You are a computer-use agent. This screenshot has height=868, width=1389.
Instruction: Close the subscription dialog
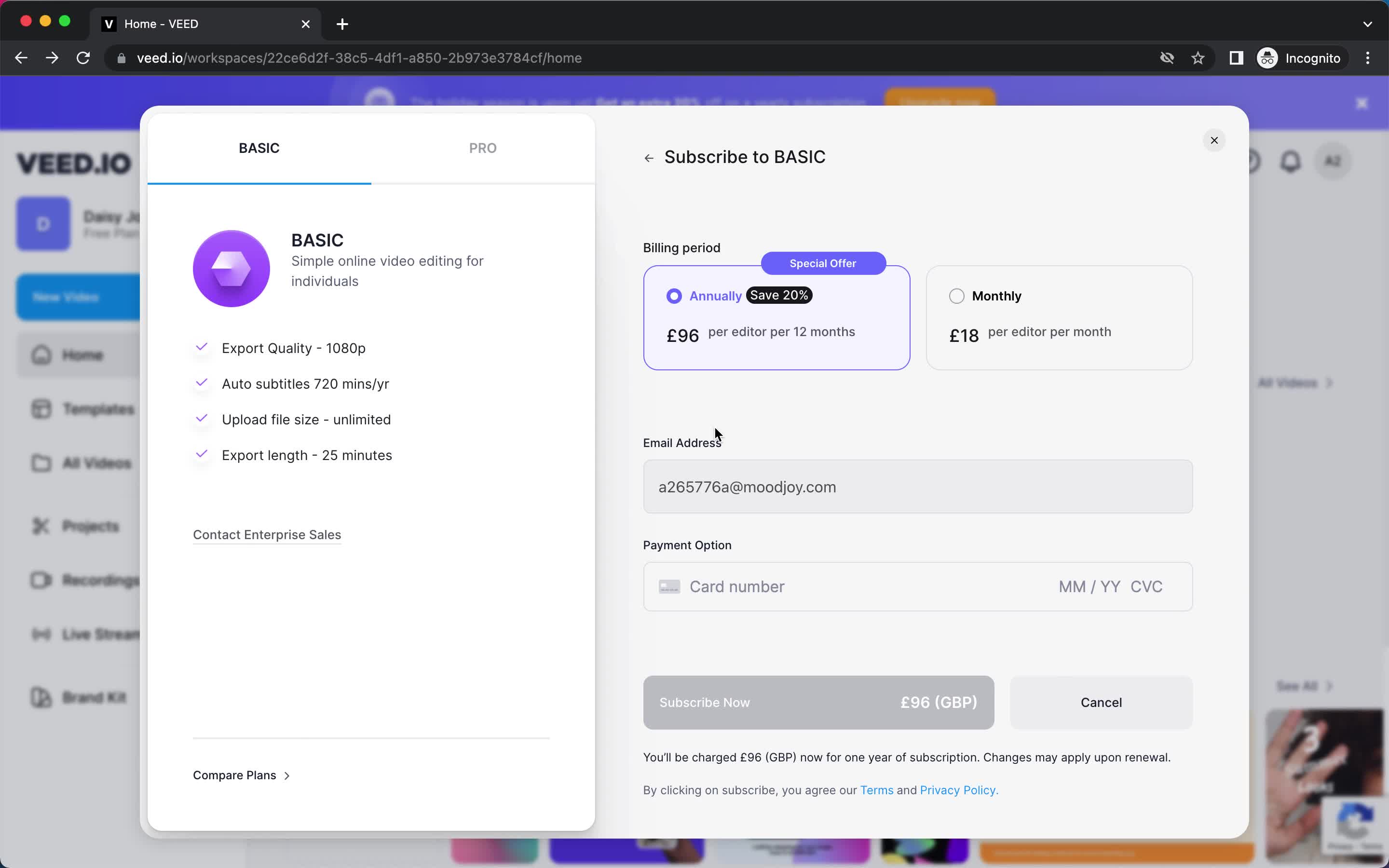[1214, 140]
